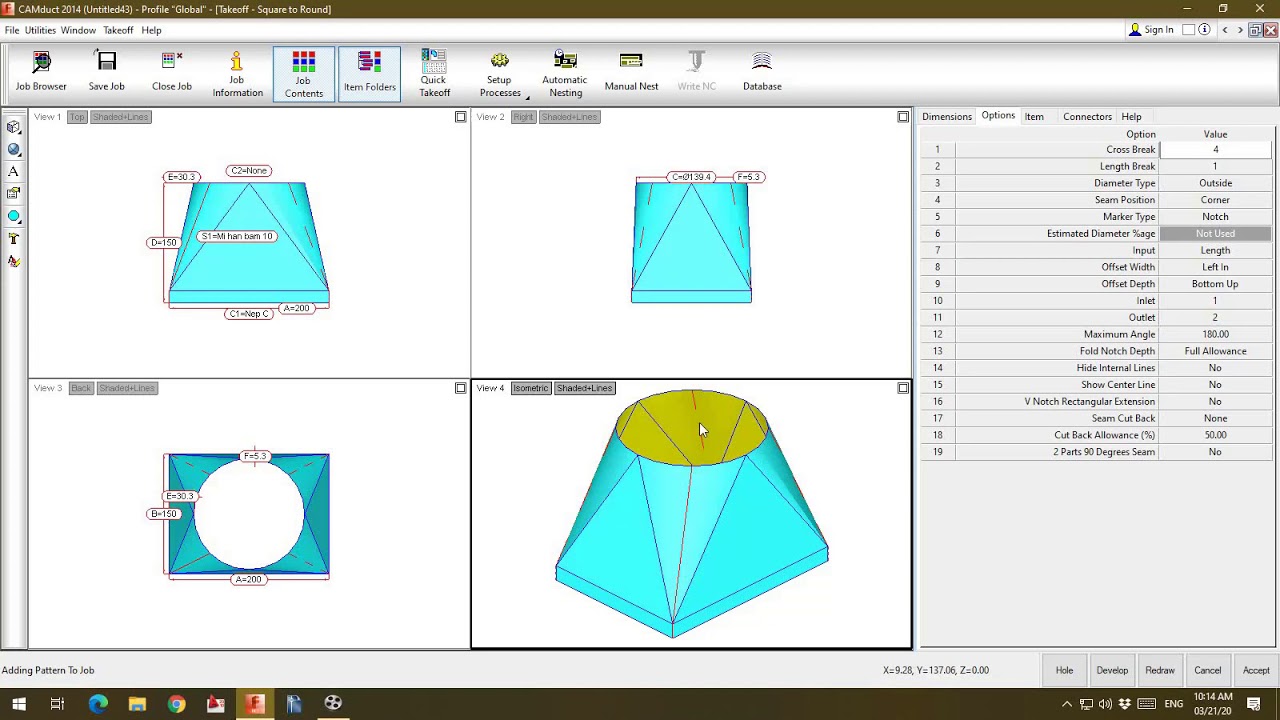Click the Hole button

(x=1064, y=670)
